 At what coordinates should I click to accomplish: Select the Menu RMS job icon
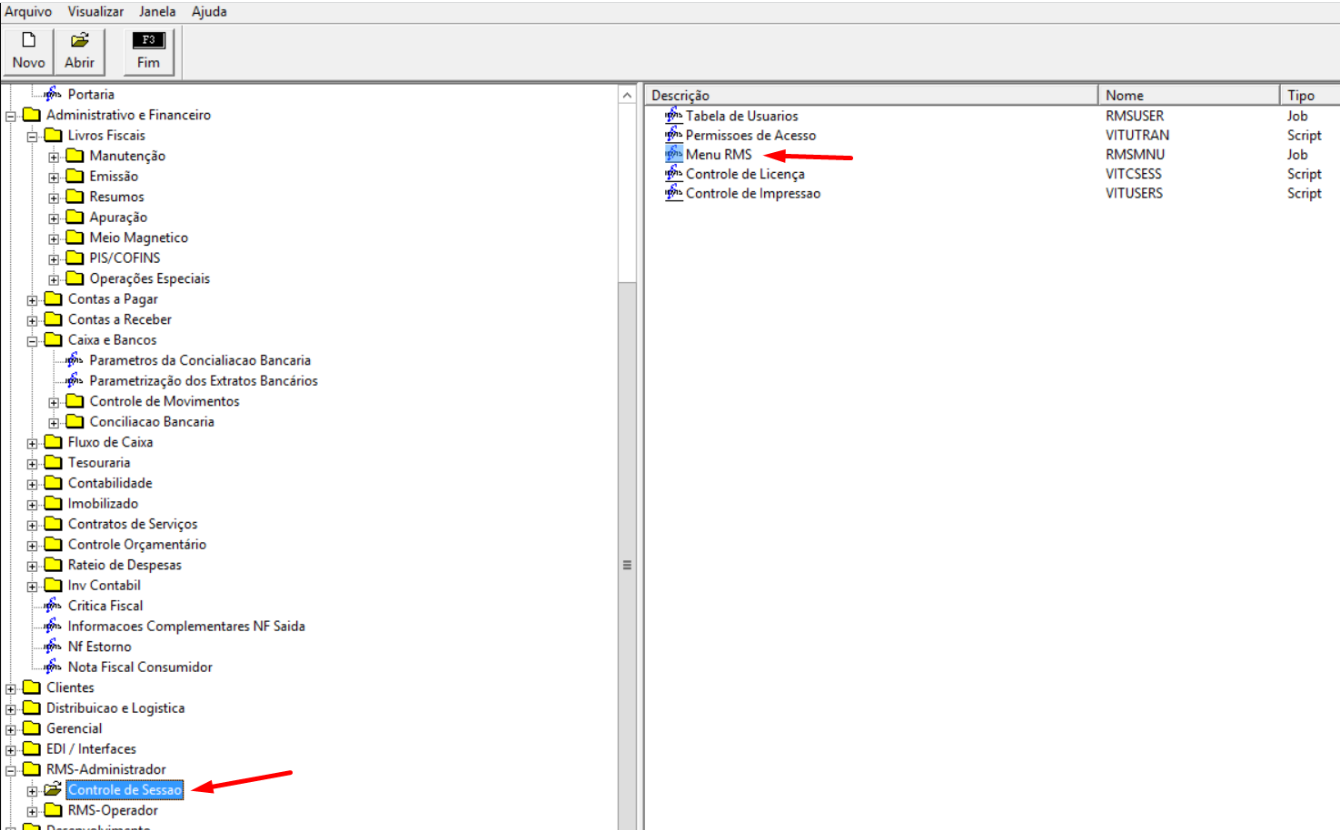[674, 154]
